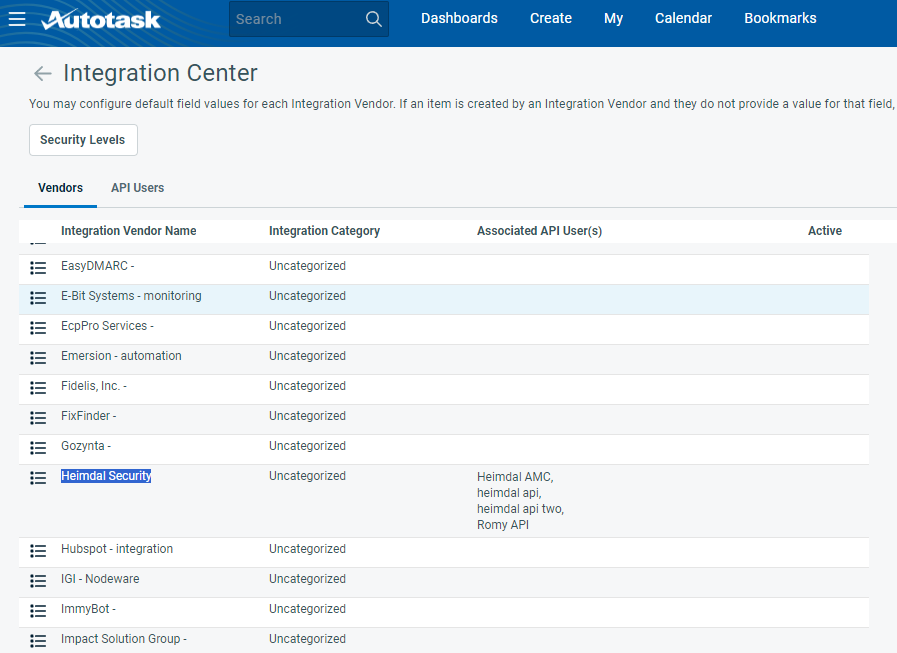897x653 pixels.
Task: Select the ImmyBot vendor name
Action: click(x=88, y=609)
